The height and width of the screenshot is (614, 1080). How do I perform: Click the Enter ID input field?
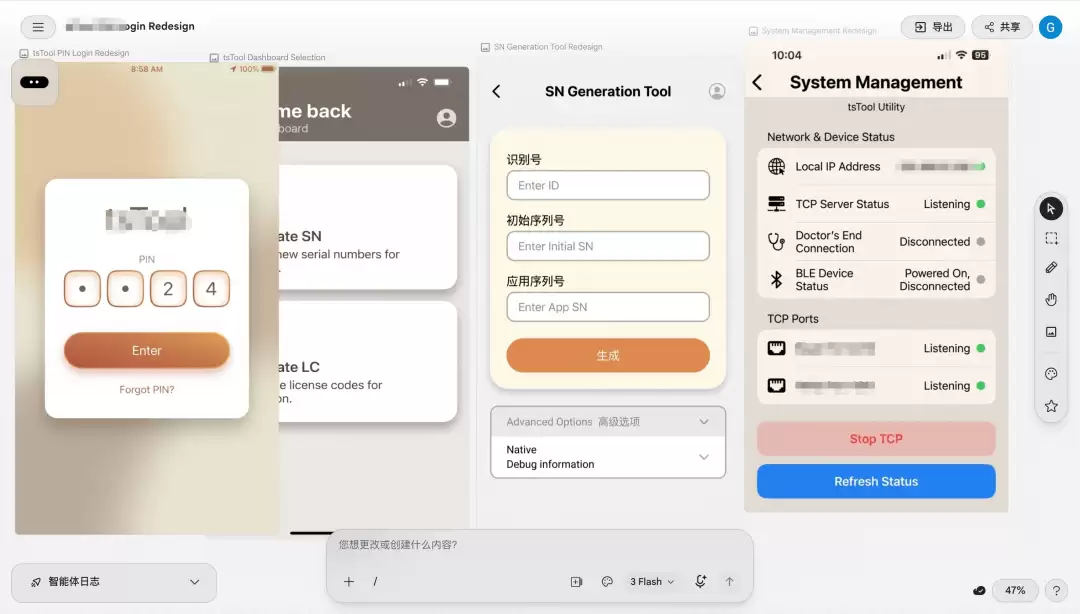pyautogui.click(x=608, y=185)
